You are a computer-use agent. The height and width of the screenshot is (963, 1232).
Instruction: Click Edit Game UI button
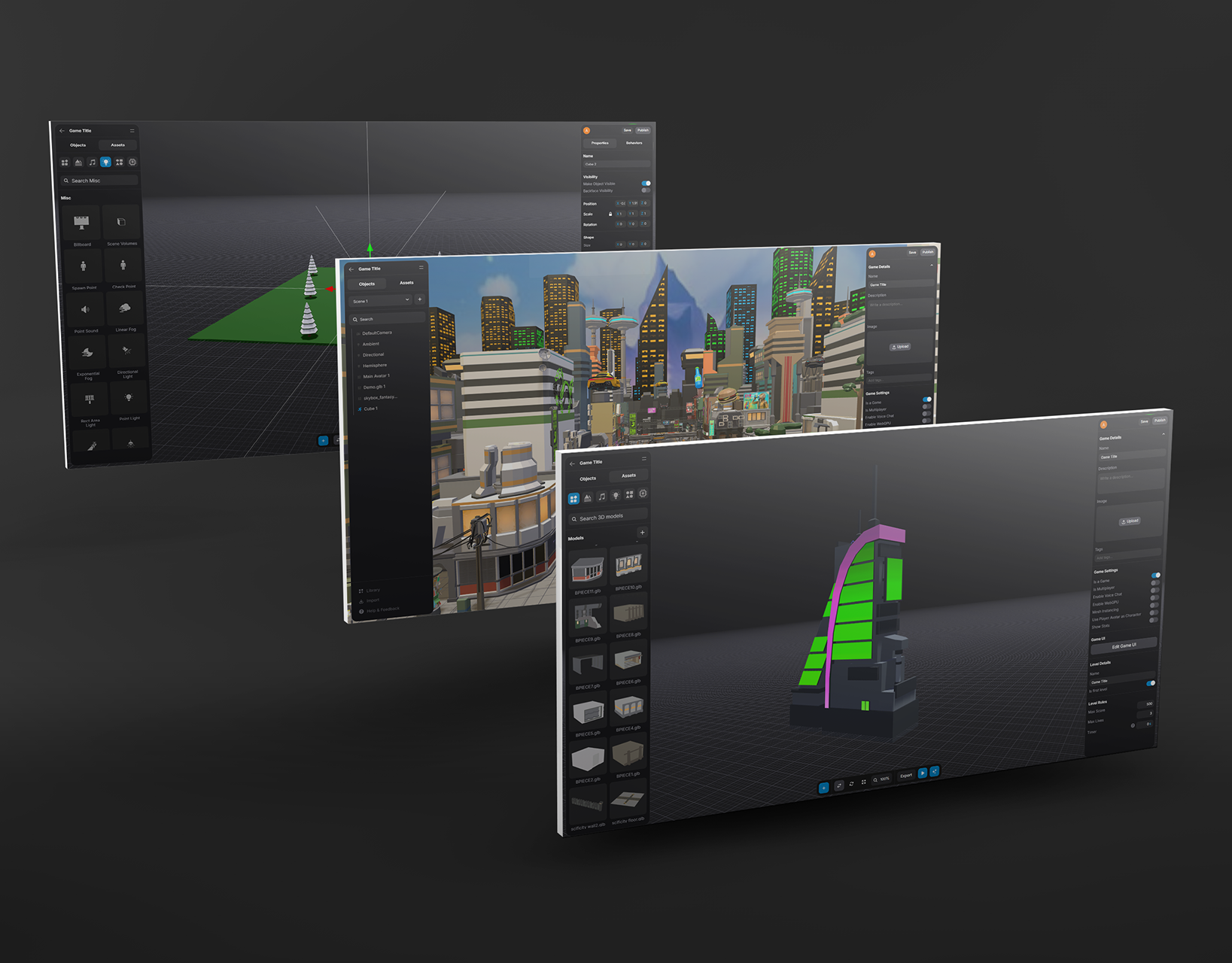(1124, 646)
